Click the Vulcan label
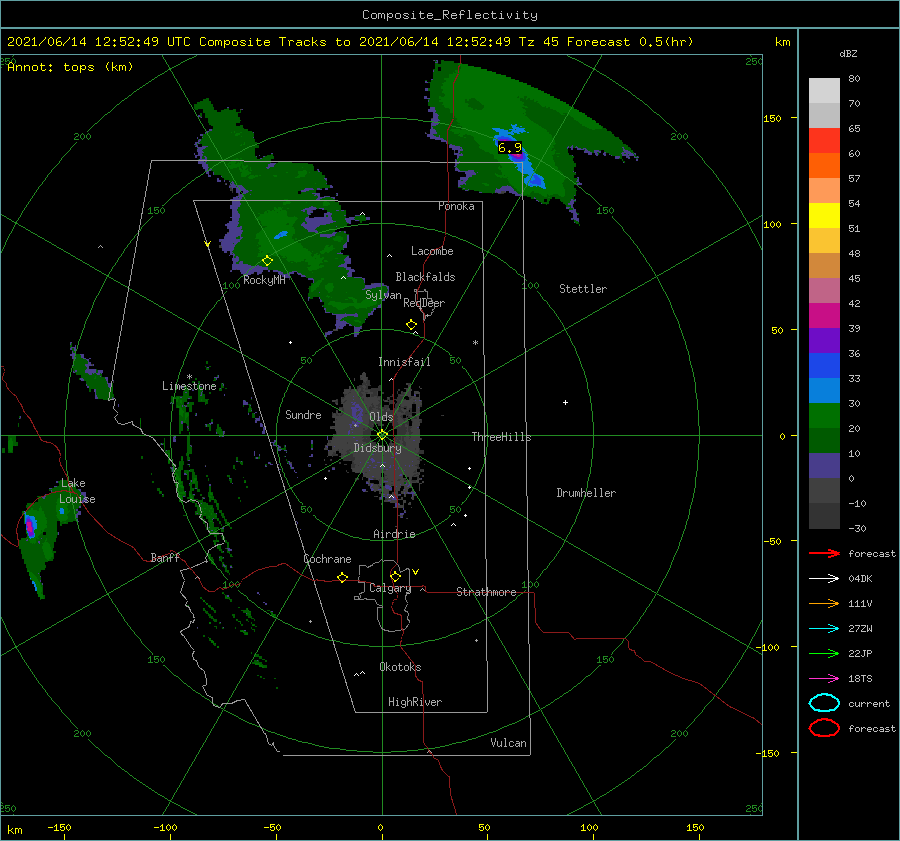The height and width of the screenshot is (841, 900). (508, 743)
